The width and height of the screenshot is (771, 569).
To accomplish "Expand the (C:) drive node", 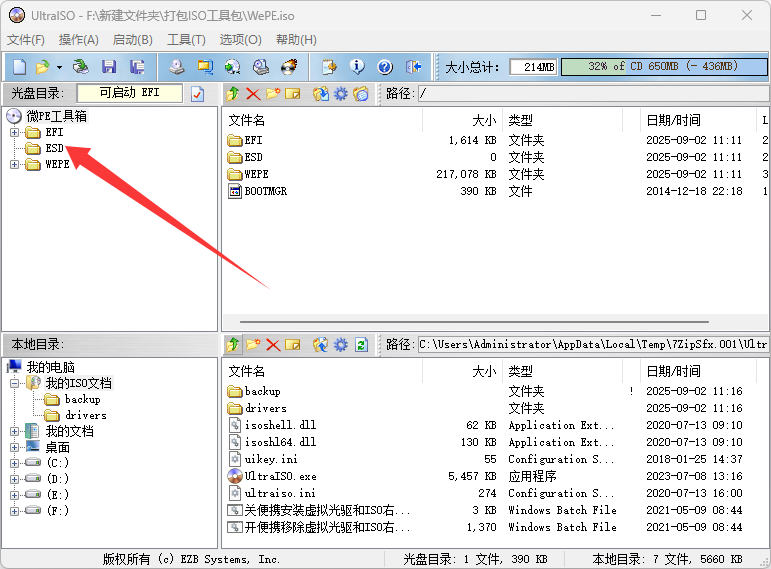I will [14, 463].
